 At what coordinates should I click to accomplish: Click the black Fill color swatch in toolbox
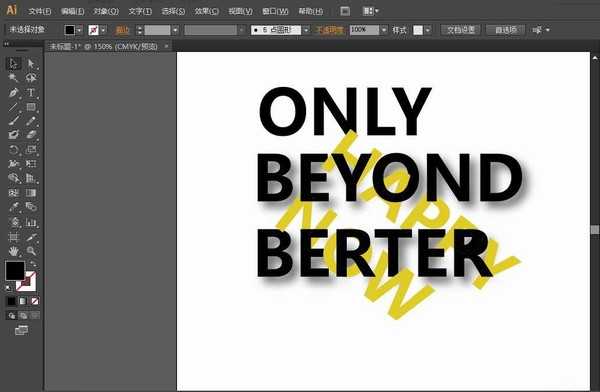[15, 270]
